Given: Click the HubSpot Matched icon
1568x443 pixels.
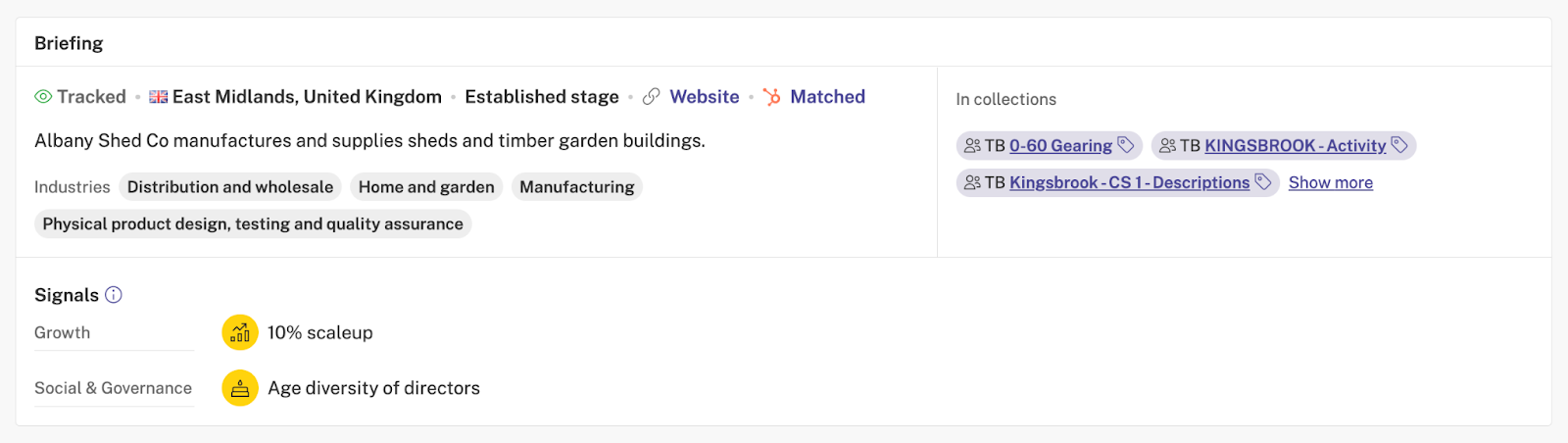Looking at the screenshot, I should click(772, 97).
